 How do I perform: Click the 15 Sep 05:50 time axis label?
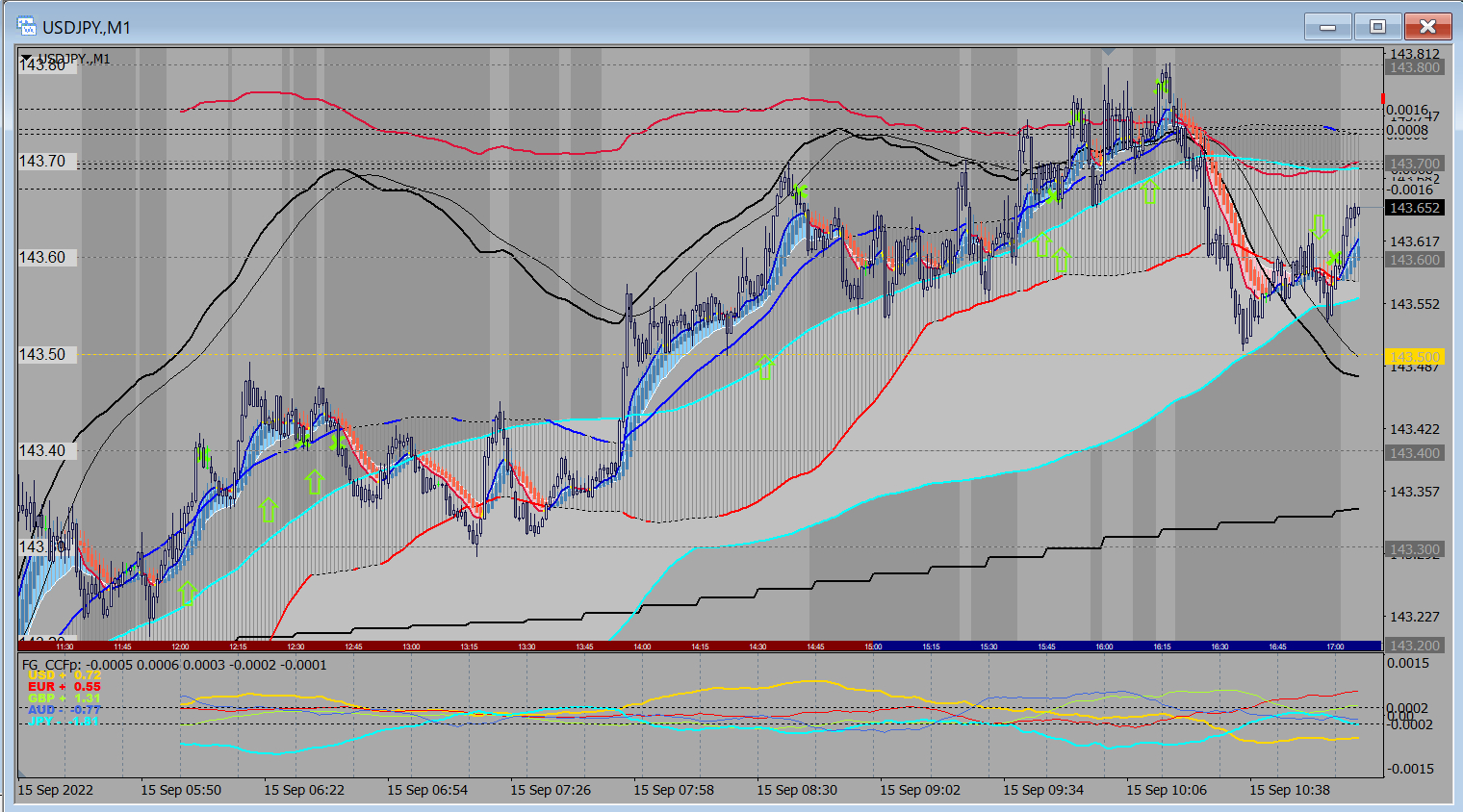(x=181, y=790)
